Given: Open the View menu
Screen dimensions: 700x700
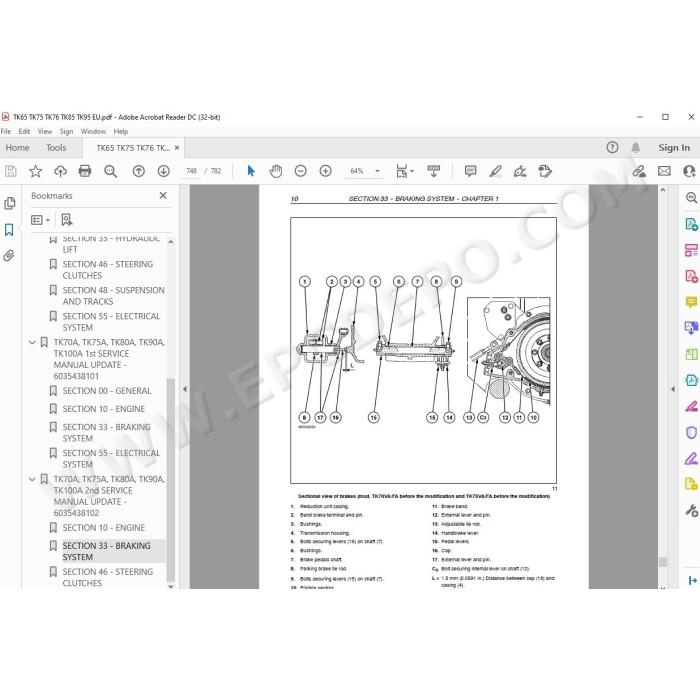Looking at the screenshot, I should click(45, 131).
